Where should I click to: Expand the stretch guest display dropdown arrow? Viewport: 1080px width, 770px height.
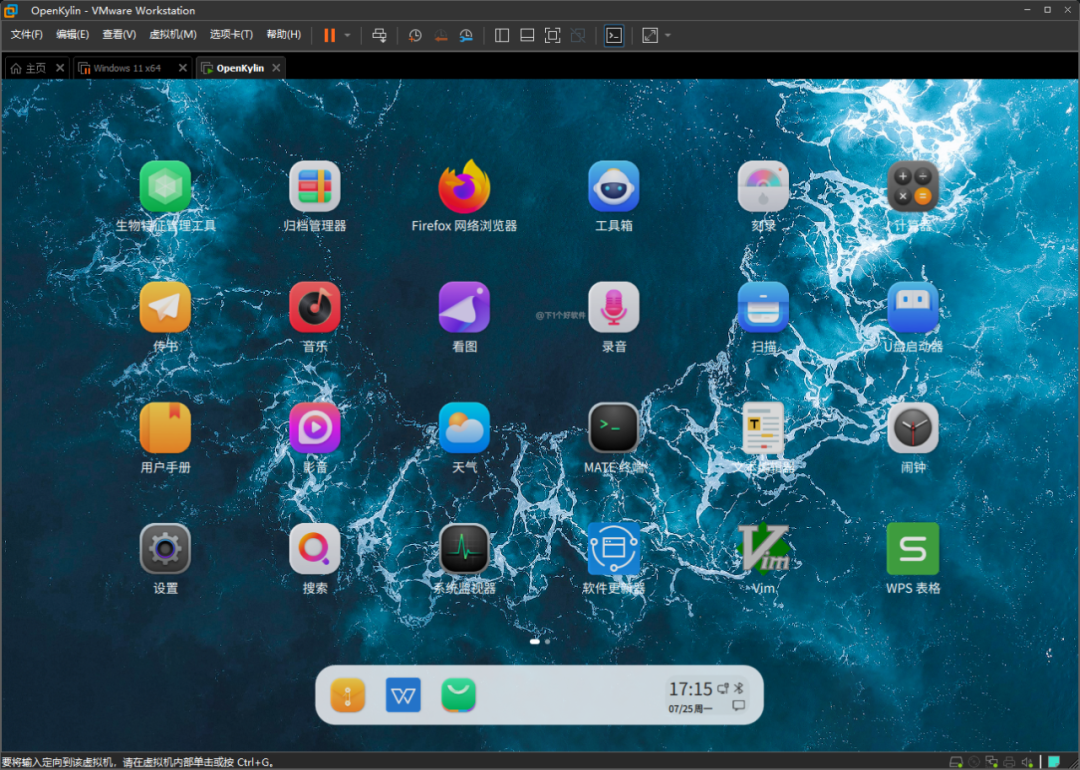point(668,35)
